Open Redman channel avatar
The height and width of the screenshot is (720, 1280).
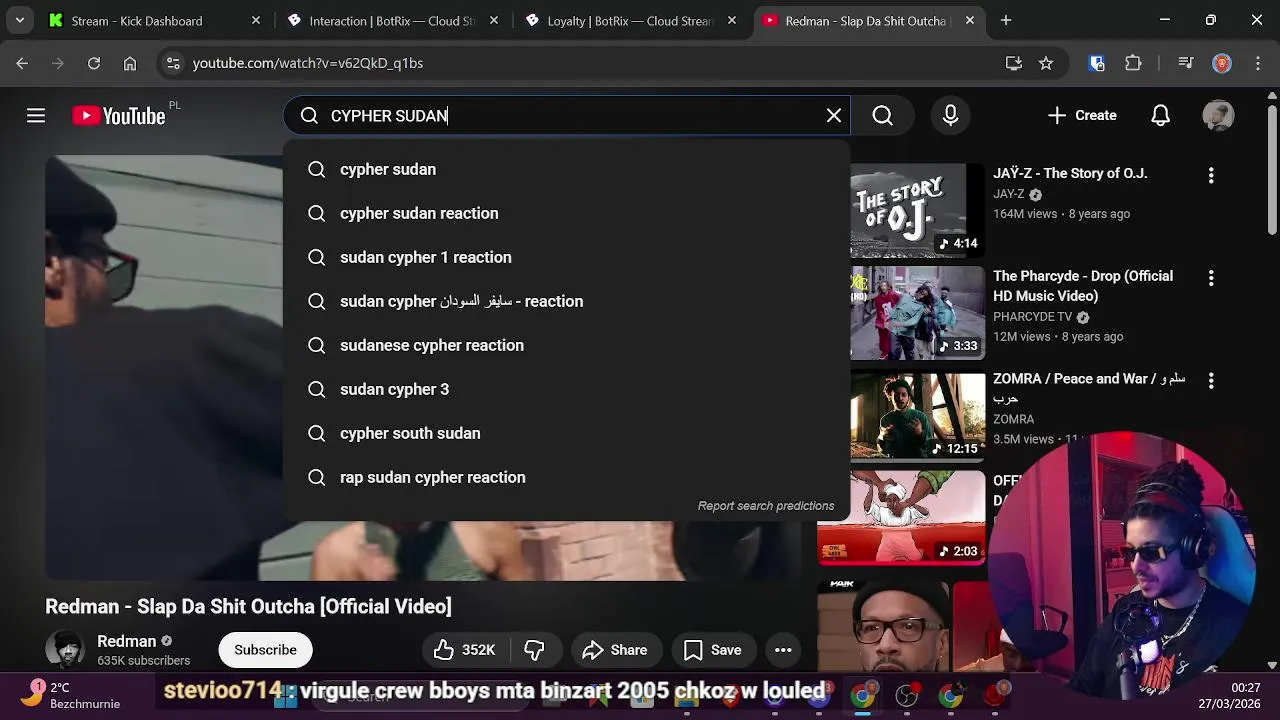coord(65,650)
